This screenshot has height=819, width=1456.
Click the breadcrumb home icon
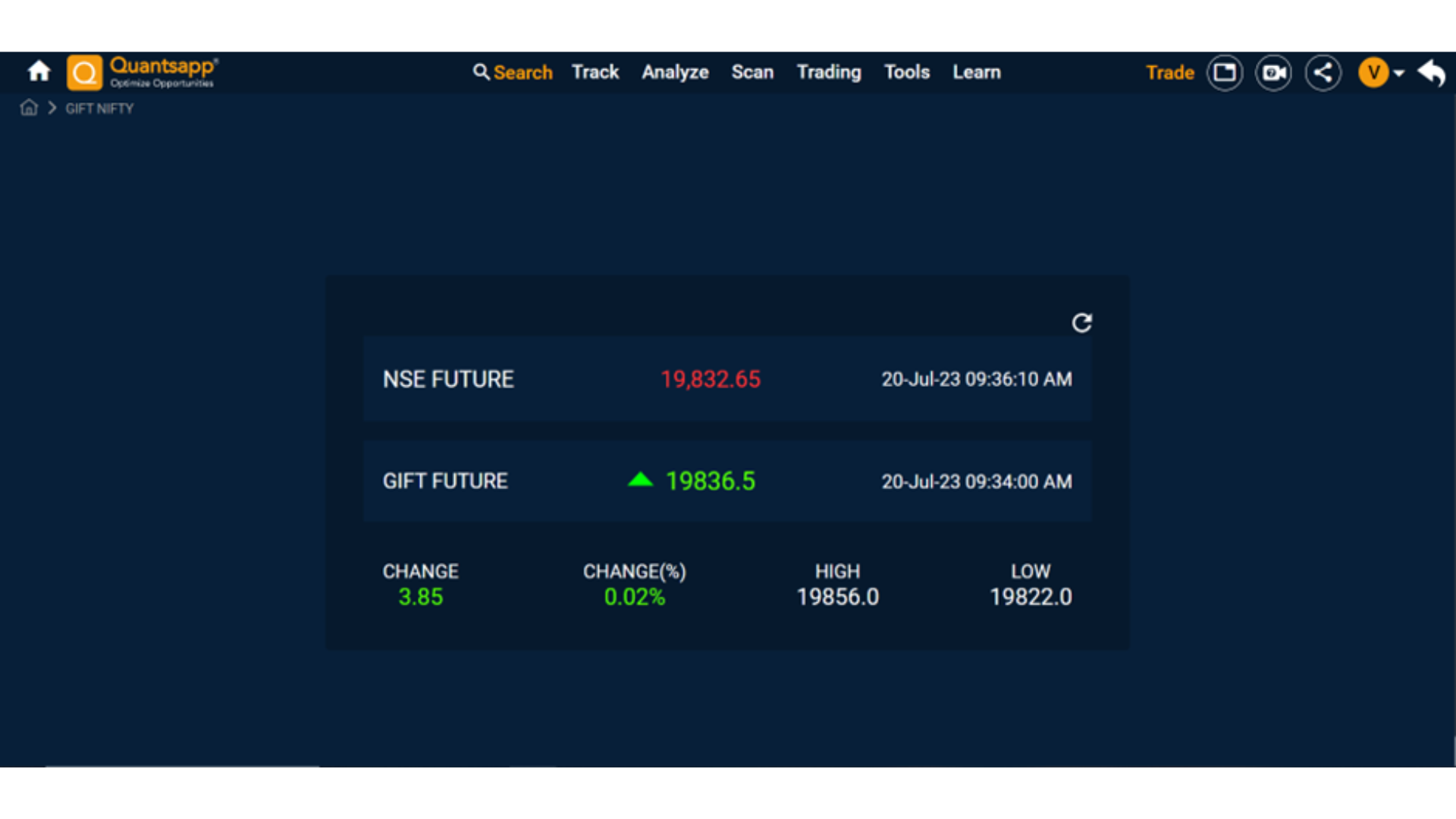[x=29, y=108]
